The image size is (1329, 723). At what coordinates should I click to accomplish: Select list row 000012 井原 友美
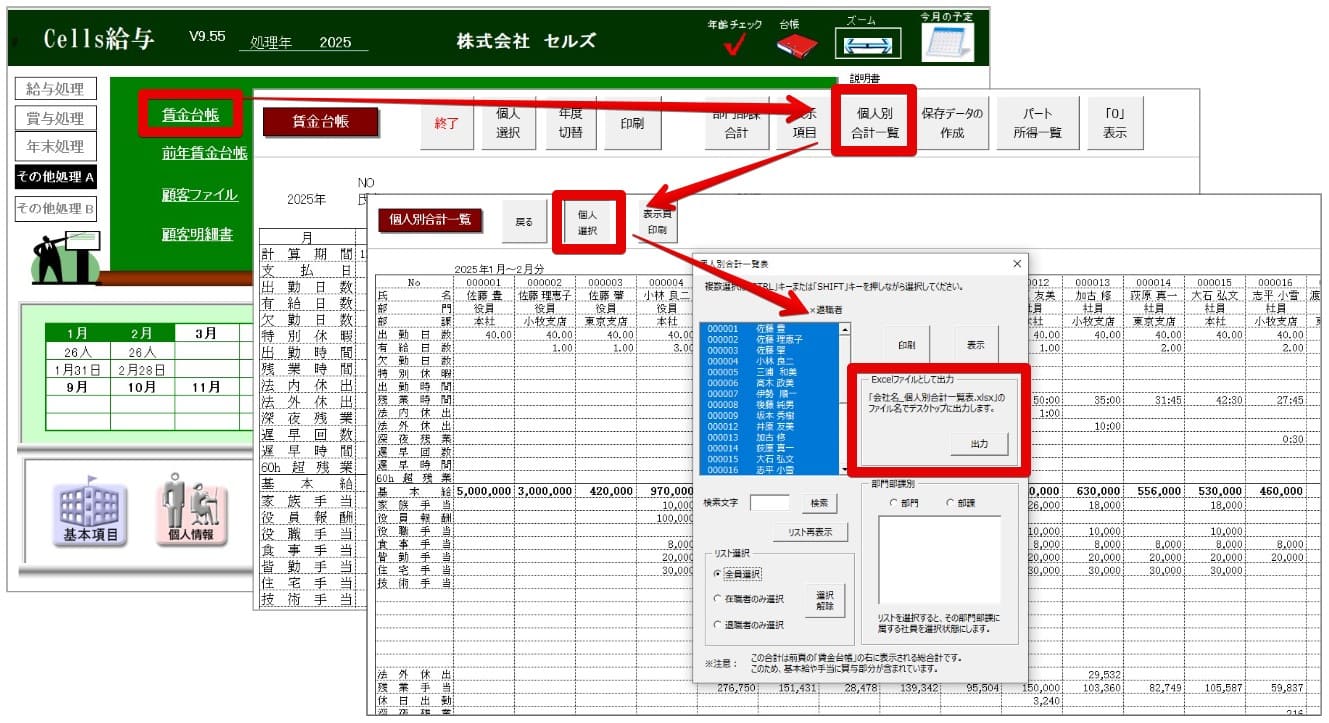pyautogui.click(x=769, y=426)
